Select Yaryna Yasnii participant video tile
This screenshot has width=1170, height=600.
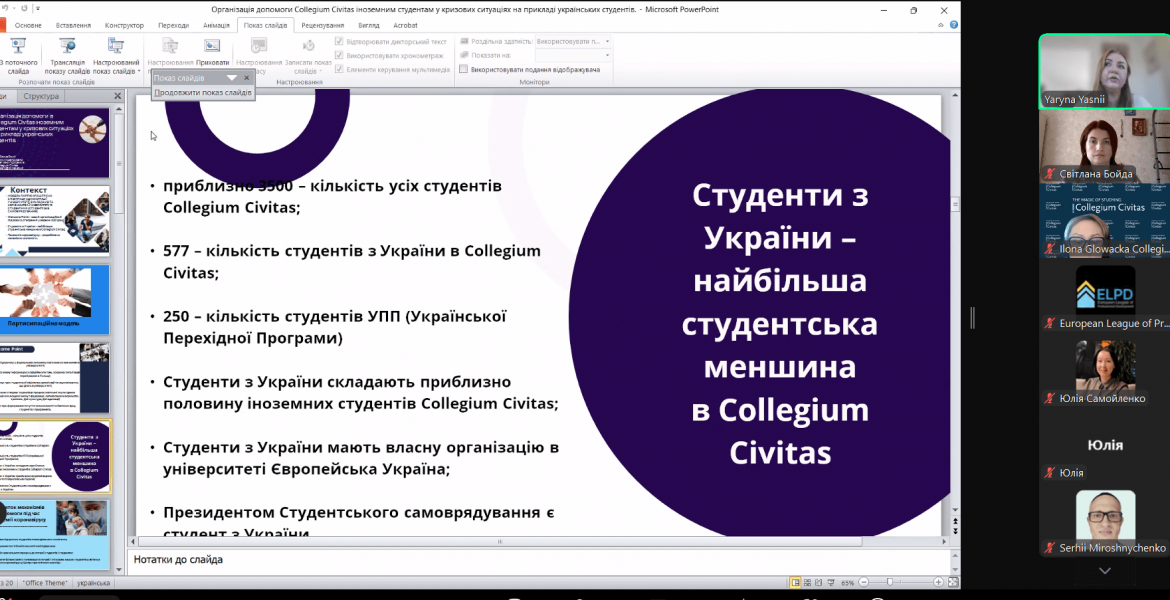[1104, 72]
